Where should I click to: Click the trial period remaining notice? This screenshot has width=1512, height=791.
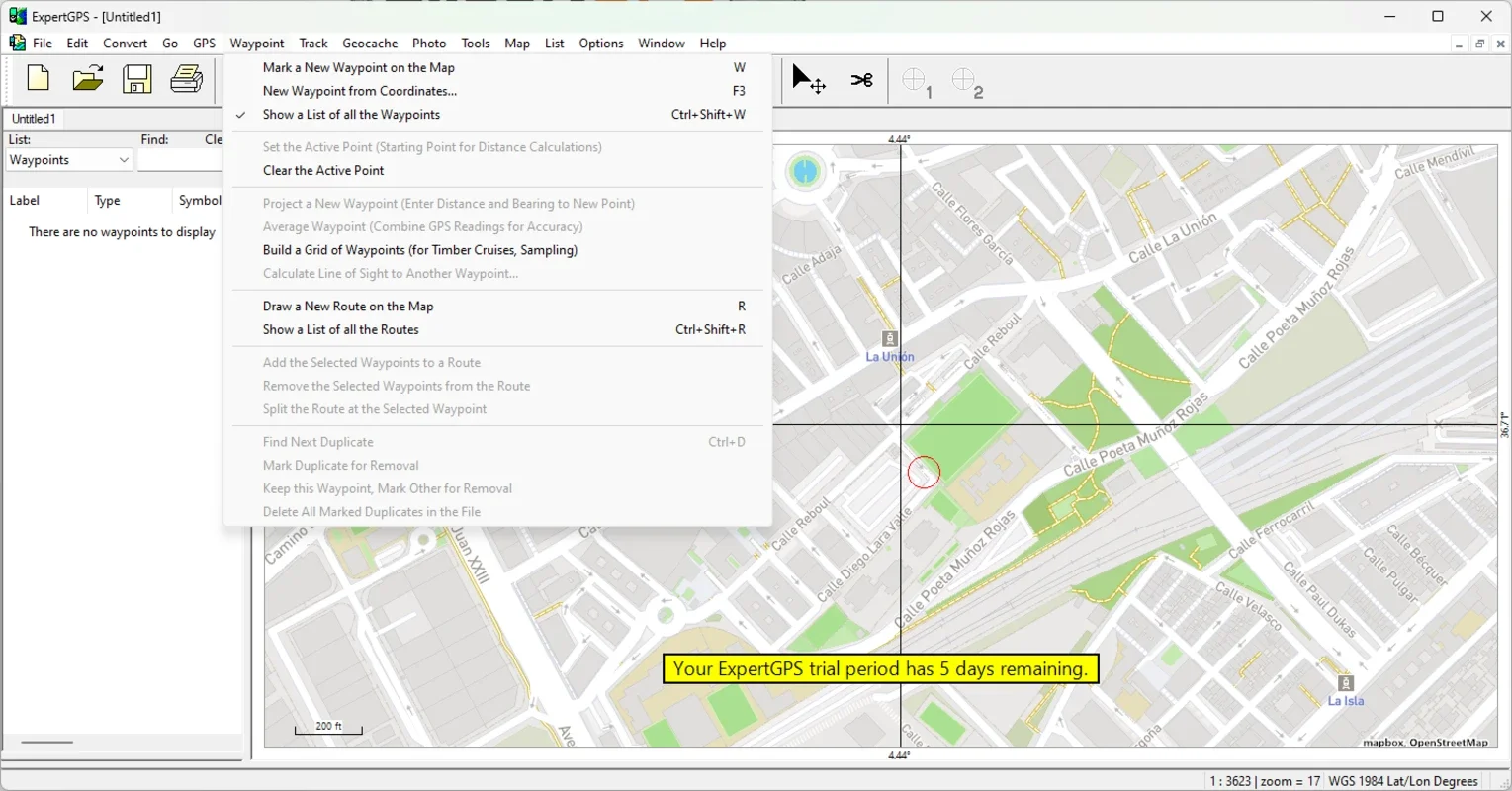[881, 669]
